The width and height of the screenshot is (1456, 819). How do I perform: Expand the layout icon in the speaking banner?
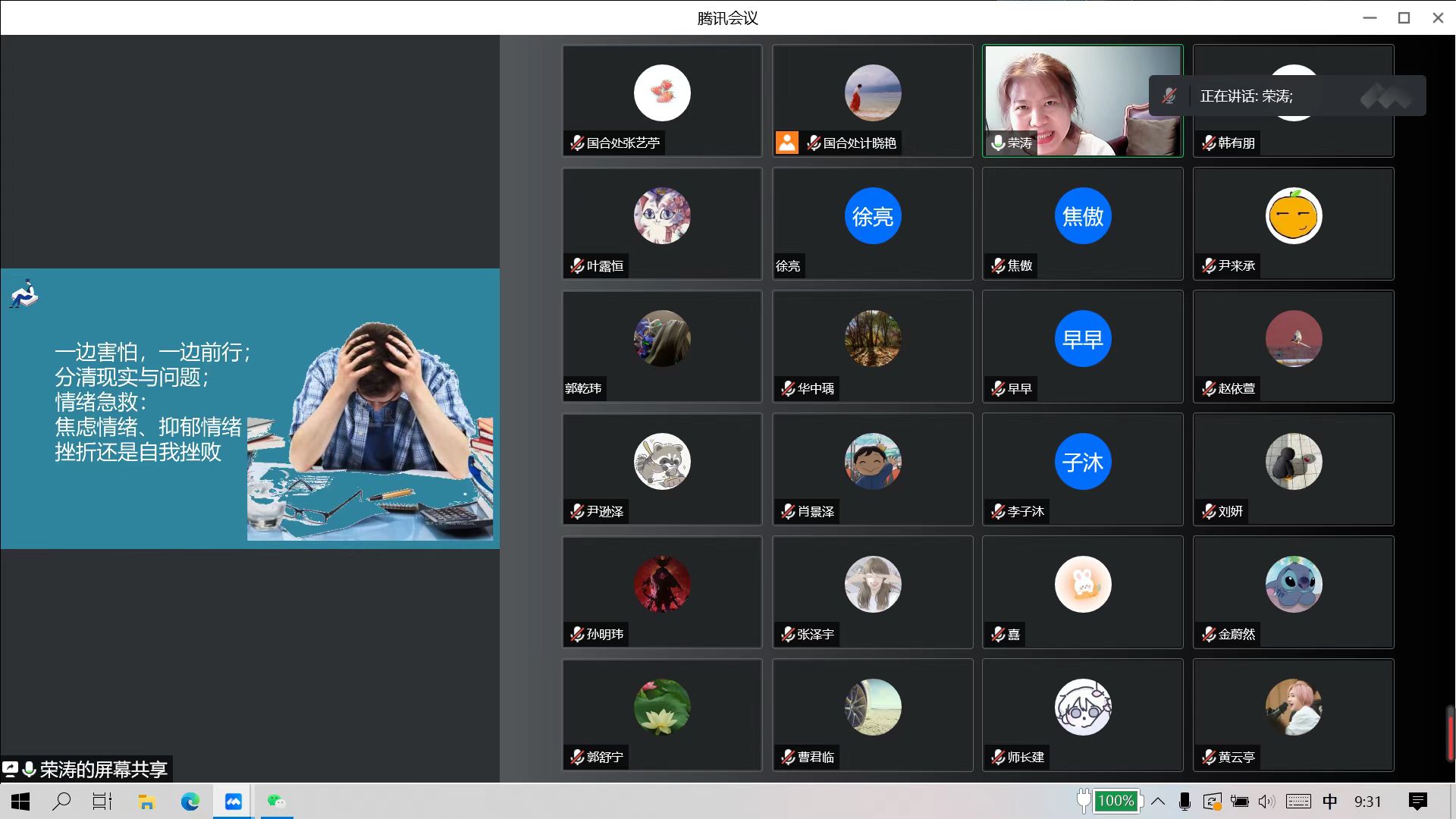[x=1386, y=96]
